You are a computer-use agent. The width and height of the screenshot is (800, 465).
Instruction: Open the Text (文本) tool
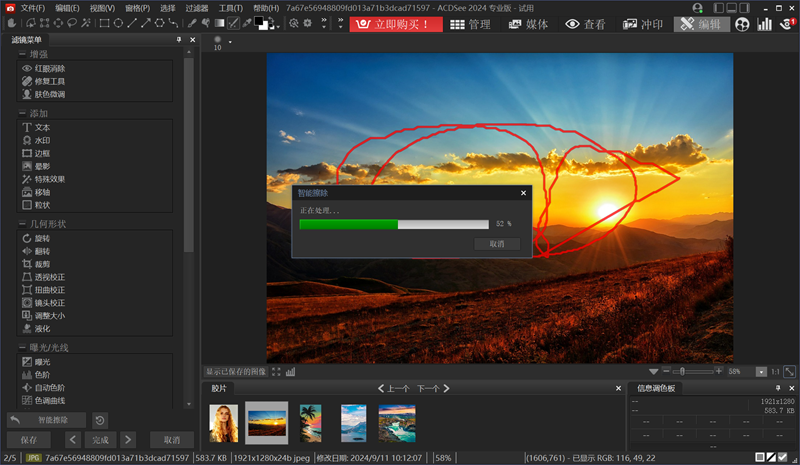tap(42, 128)
